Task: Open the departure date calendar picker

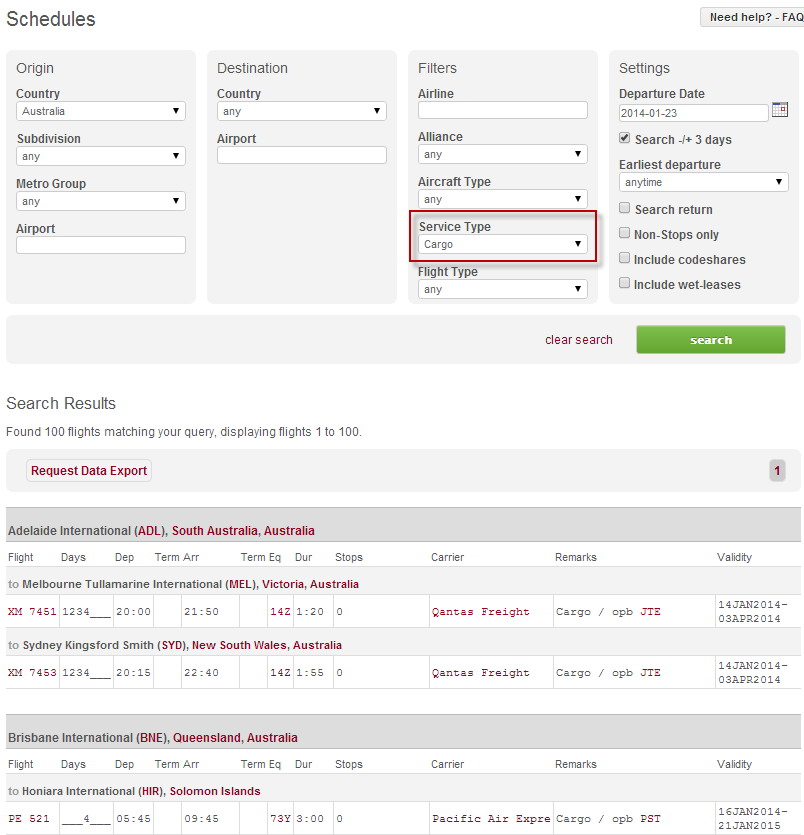Action: [x=779, y=111]
